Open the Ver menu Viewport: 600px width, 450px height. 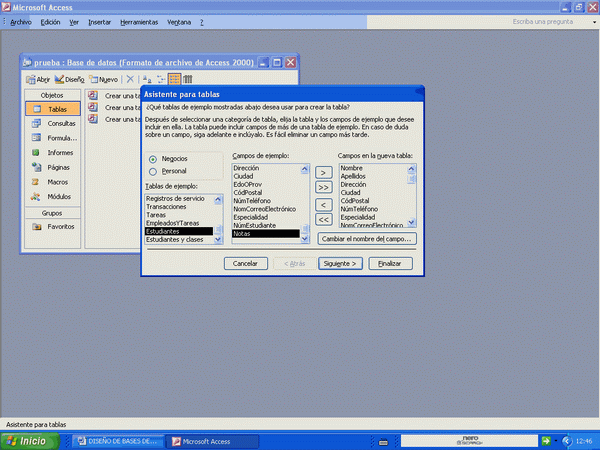pos(74,22)
